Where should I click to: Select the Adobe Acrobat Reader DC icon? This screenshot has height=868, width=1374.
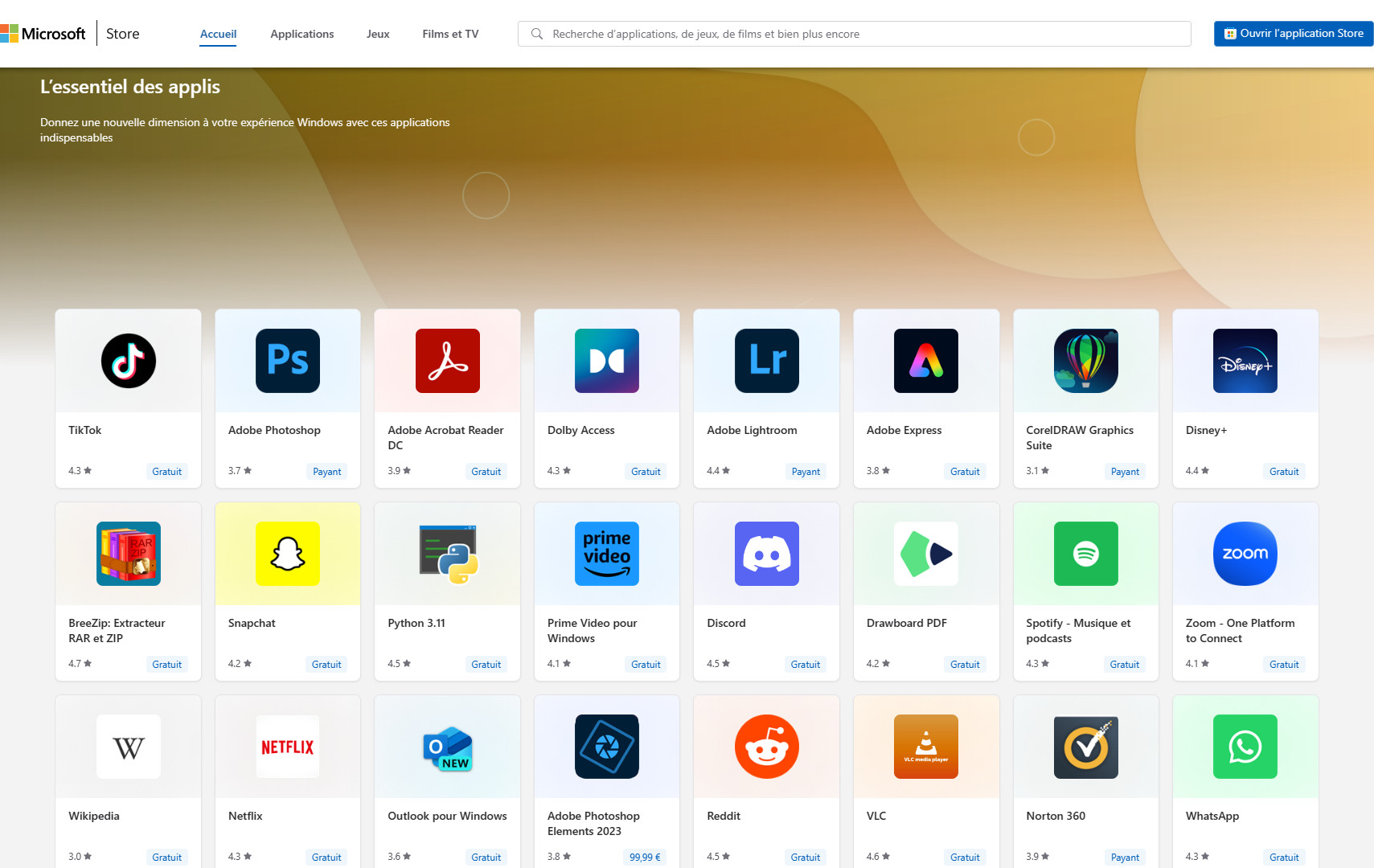coord(448,361)
